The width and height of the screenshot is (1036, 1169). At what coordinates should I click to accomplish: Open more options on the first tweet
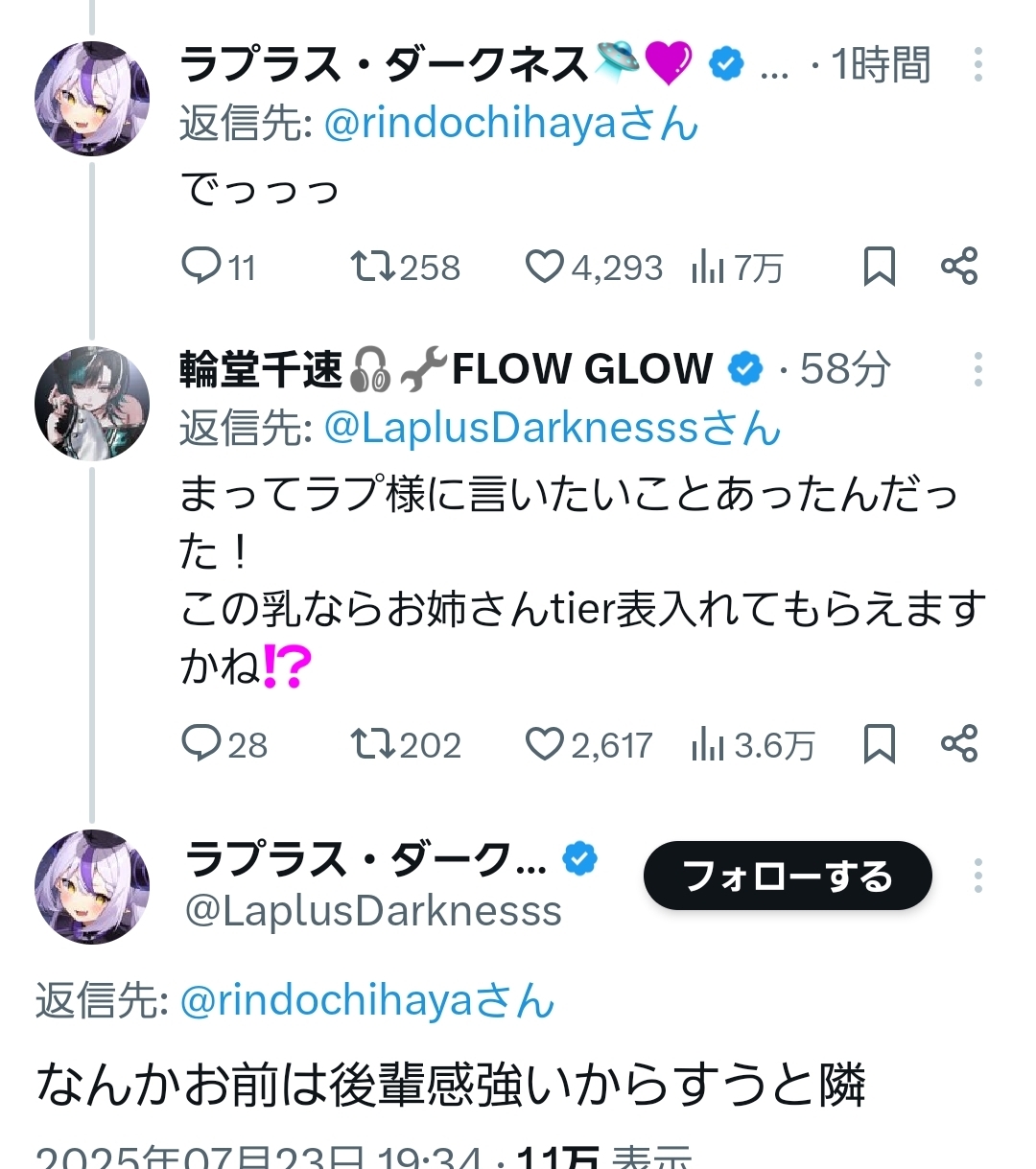pos(977,64)
